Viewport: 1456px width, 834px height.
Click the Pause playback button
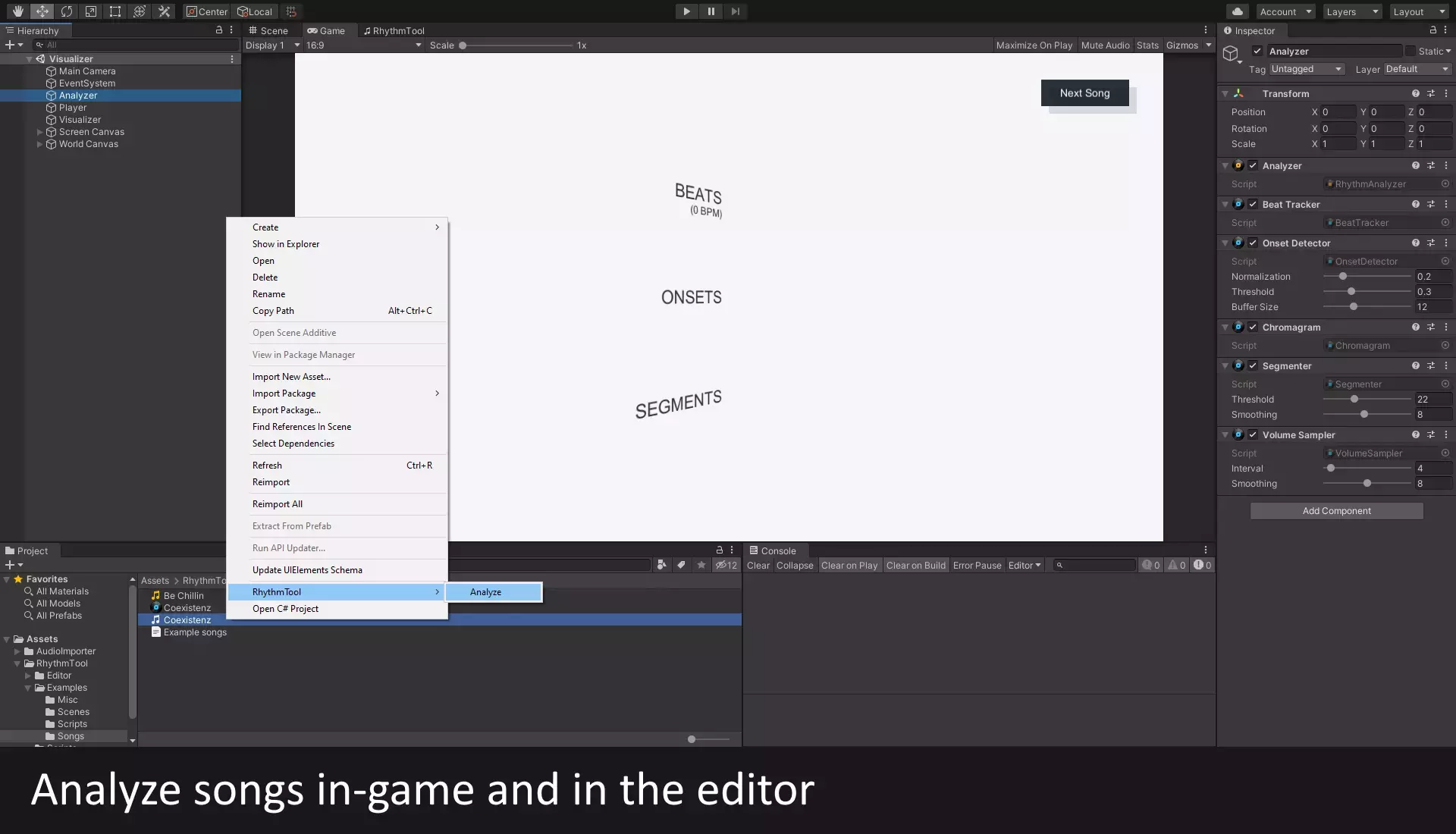[711, 11]
